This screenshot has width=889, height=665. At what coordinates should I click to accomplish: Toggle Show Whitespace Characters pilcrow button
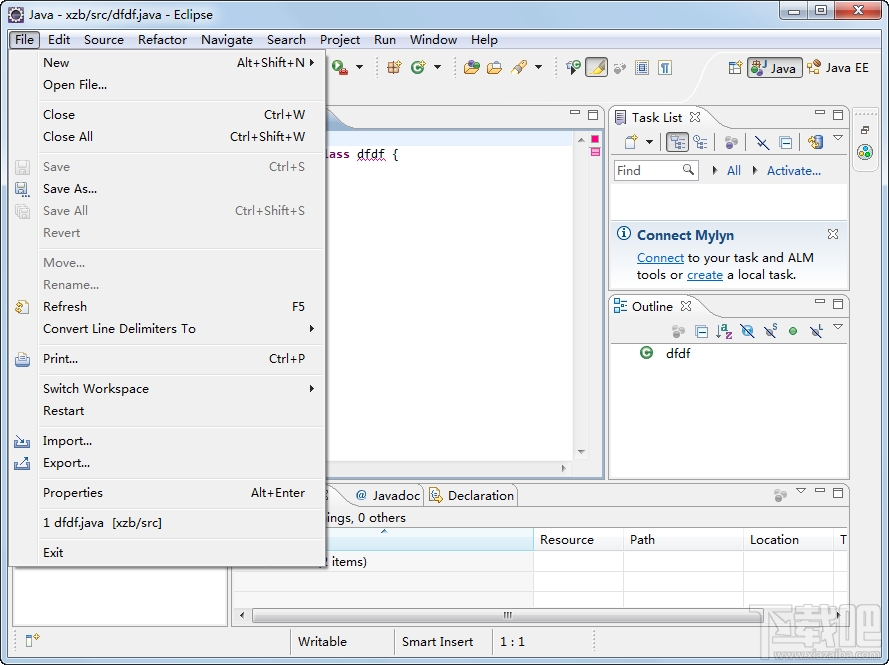click(x=664, y=67)
